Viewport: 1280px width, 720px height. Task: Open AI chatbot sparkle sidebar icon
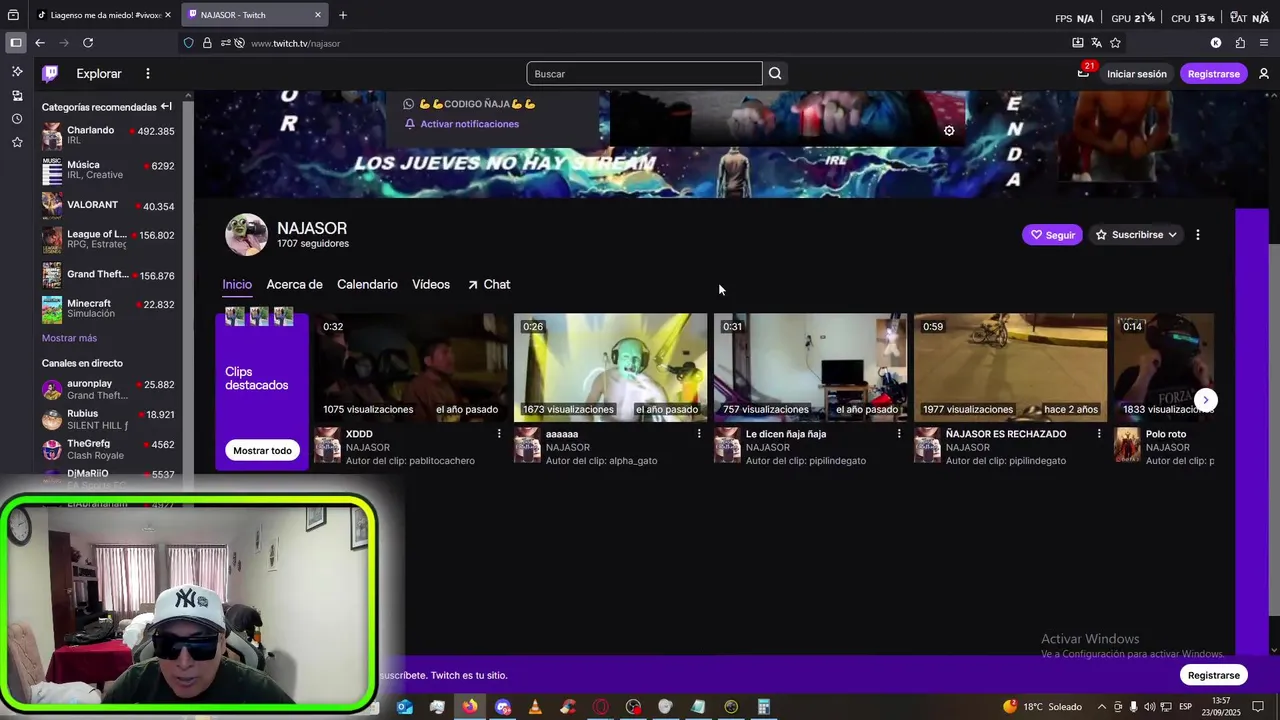point(17,72)
